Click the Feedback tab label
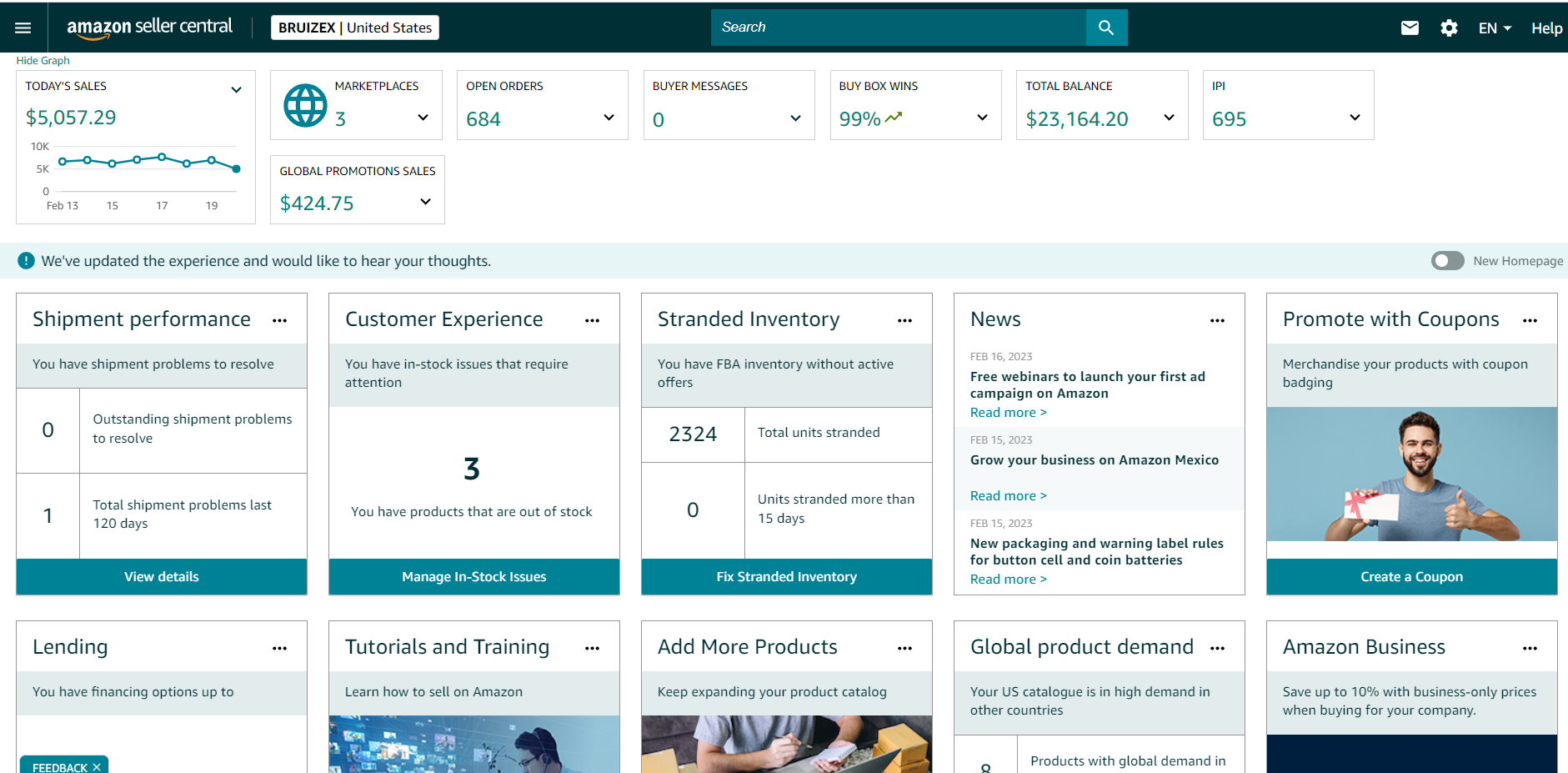The image size is (1568, 773). click(x=60, y=767)
